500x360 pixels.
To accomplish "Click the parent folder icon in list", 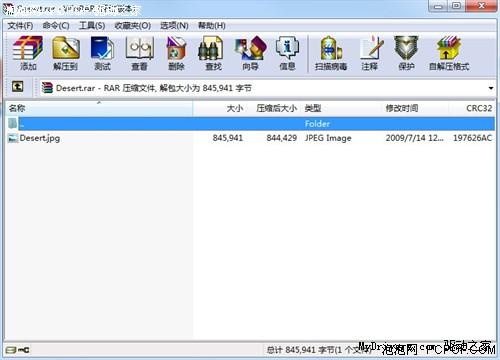I will click(13, 123).
